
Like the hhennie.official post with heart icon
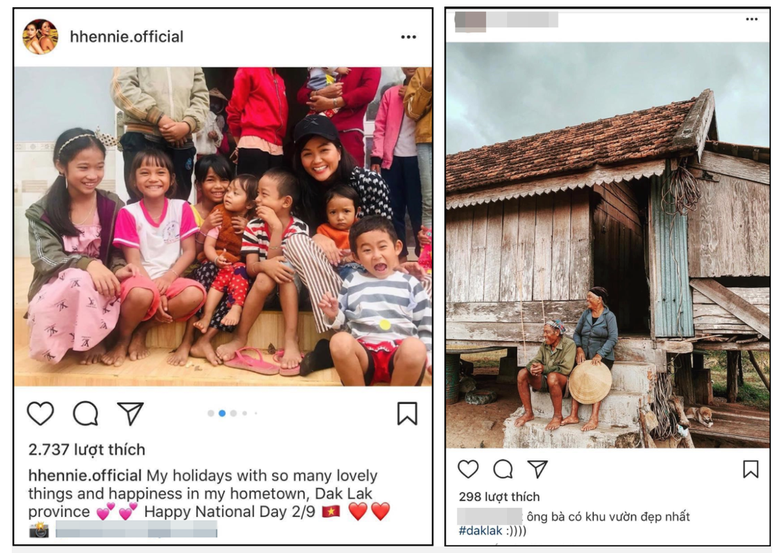[x=40, y=413]
